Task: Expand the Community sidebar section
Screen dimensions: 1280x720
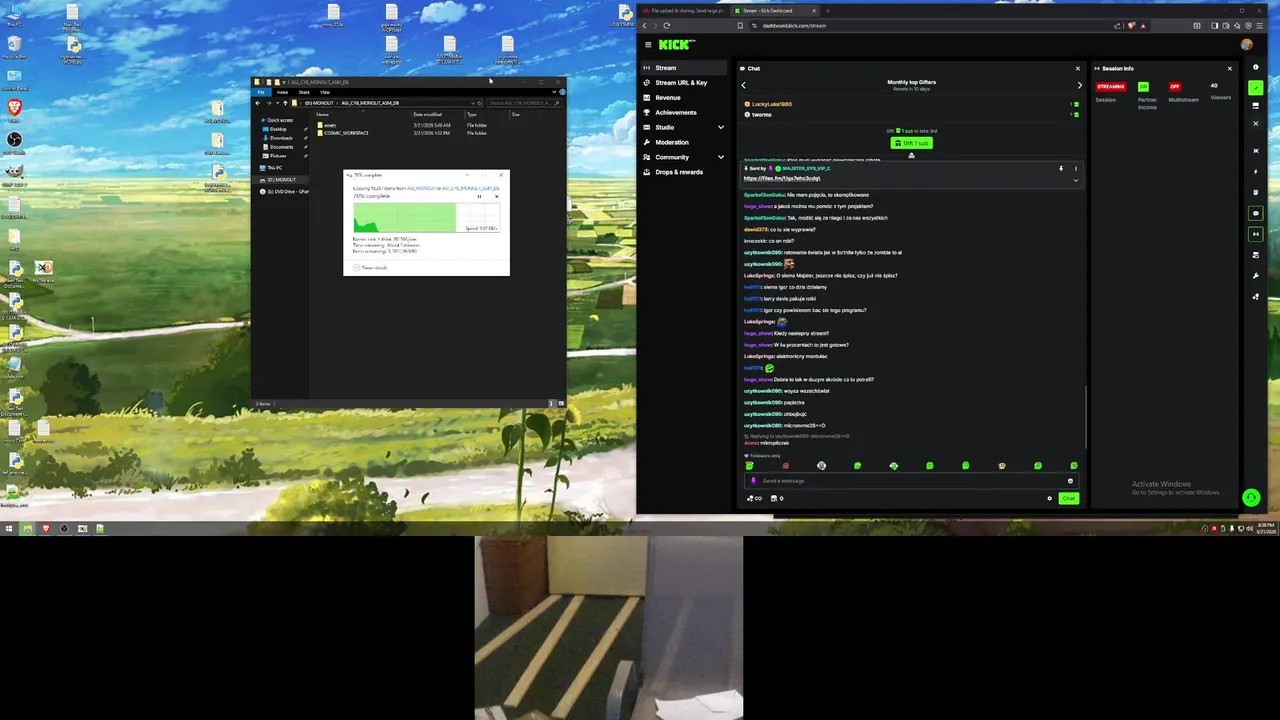Action: [720, 157]
